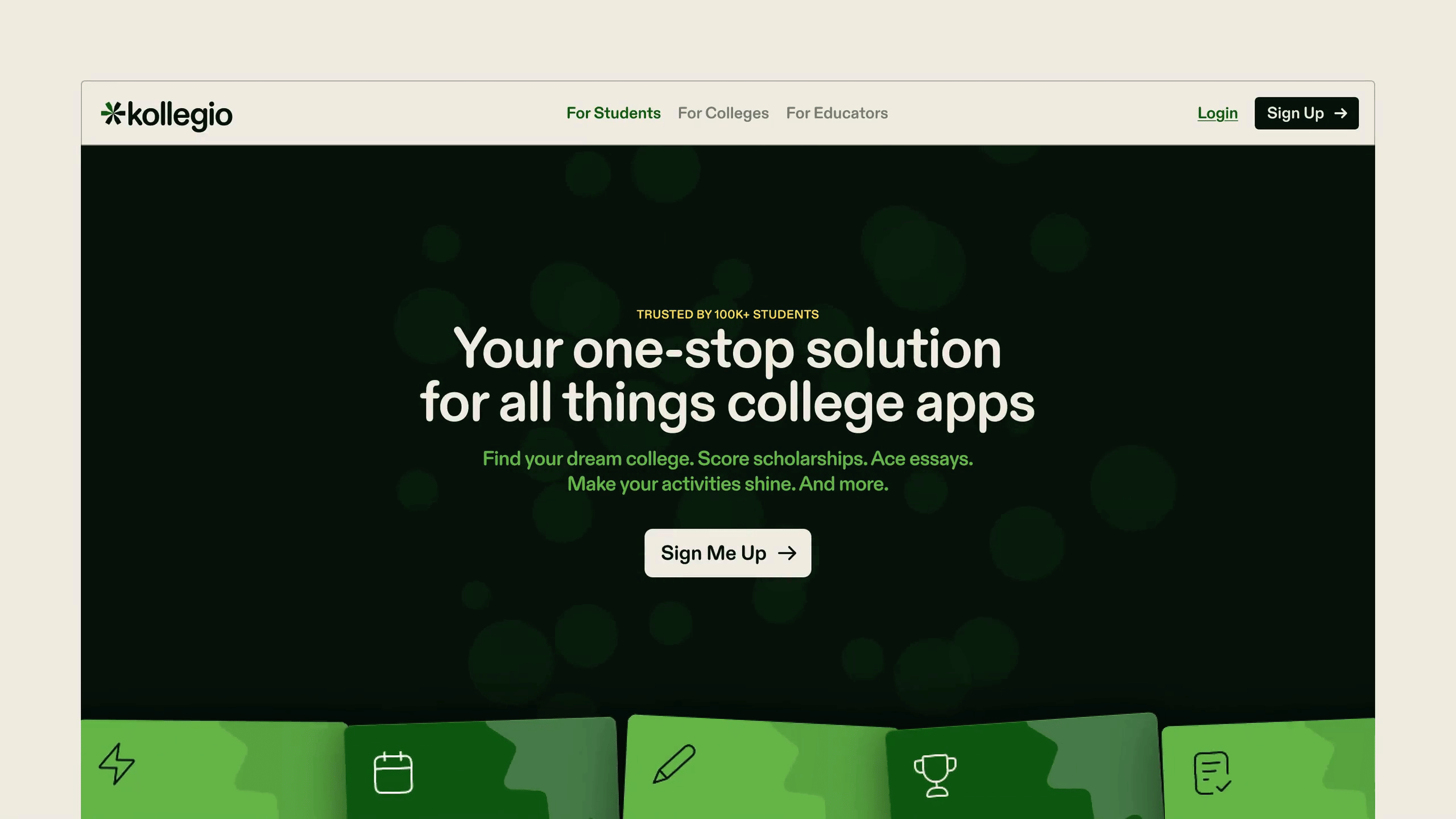Image resolution: width=1456 pixels, height=819 pixels.
Task: Click the arrow icon in Sign Me Up
Action: (787, 553)
